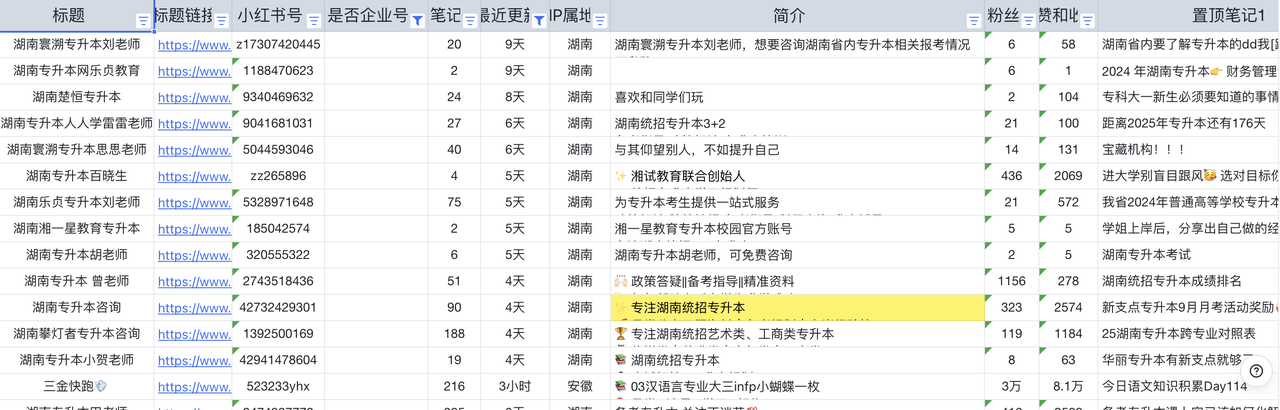
Task: Open link for 湖南专升本咨询 row
Action: point(194,307)
